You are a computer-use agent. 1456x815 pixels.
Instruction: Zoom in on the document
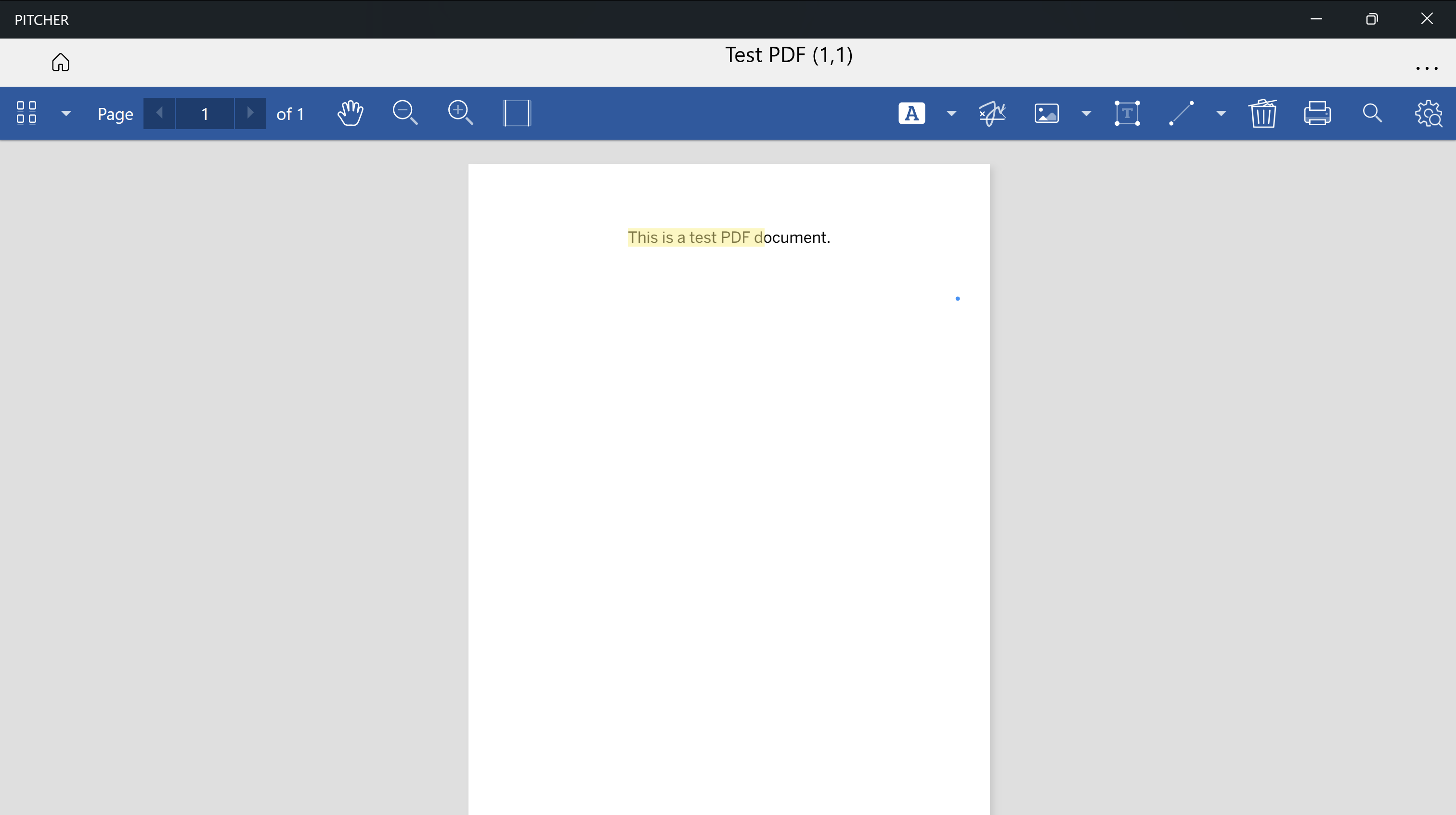[460, 113]
